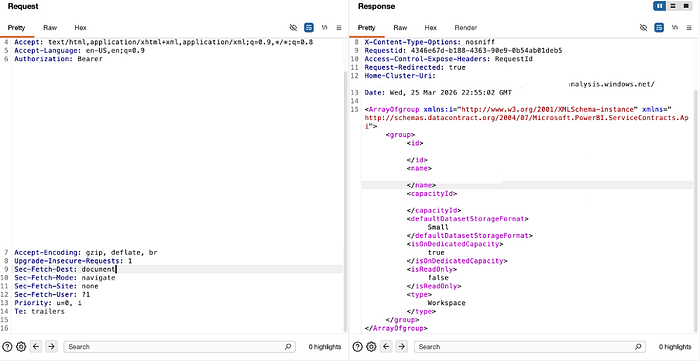Image resolution: width=700 pixels, height=361 pixels.
Task: Select combined tabbed layout icon
Action: click(x=686, y=6)
